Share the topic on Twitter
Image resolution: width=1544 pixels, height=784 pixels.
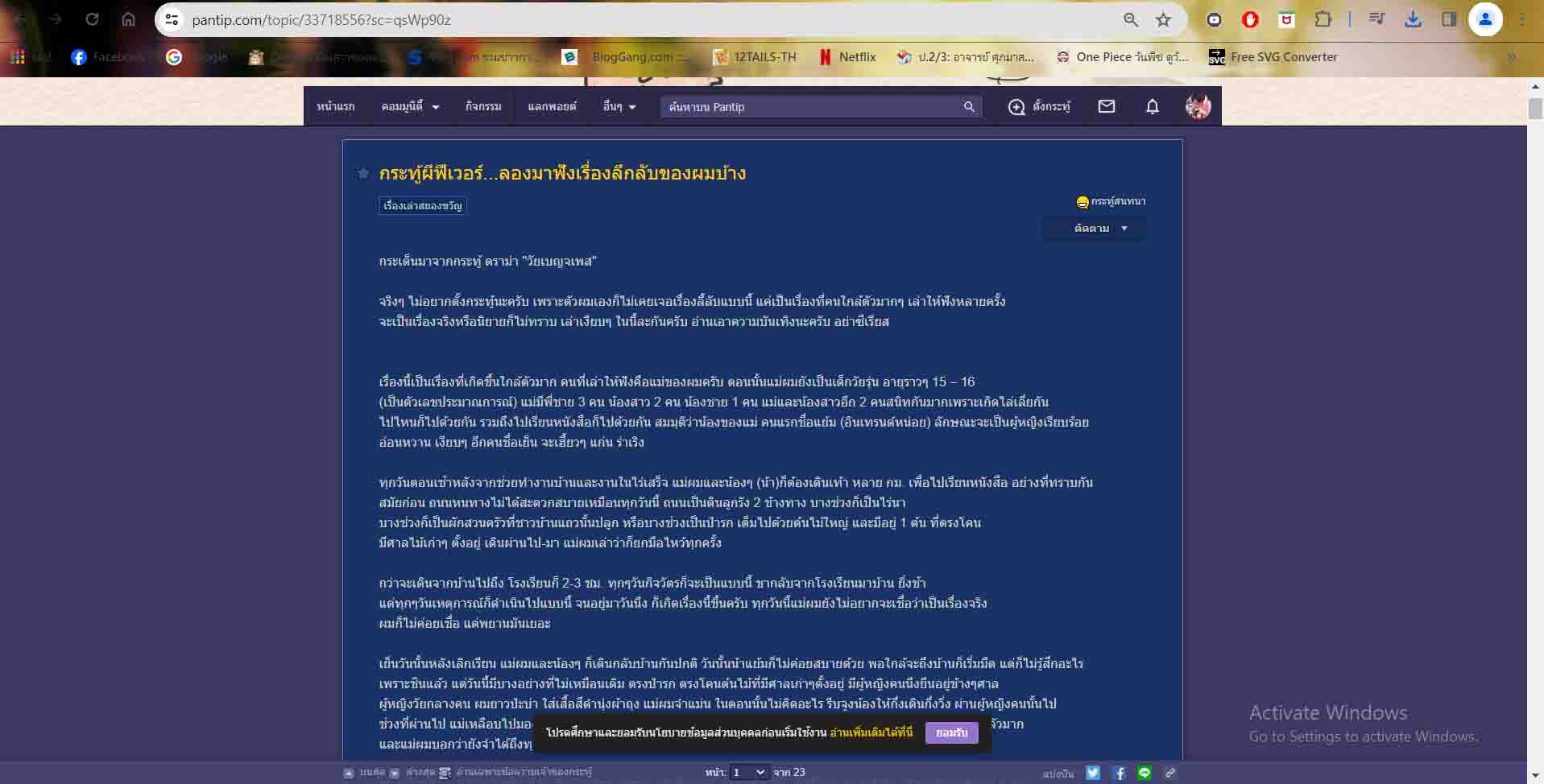pos(1092,773)
